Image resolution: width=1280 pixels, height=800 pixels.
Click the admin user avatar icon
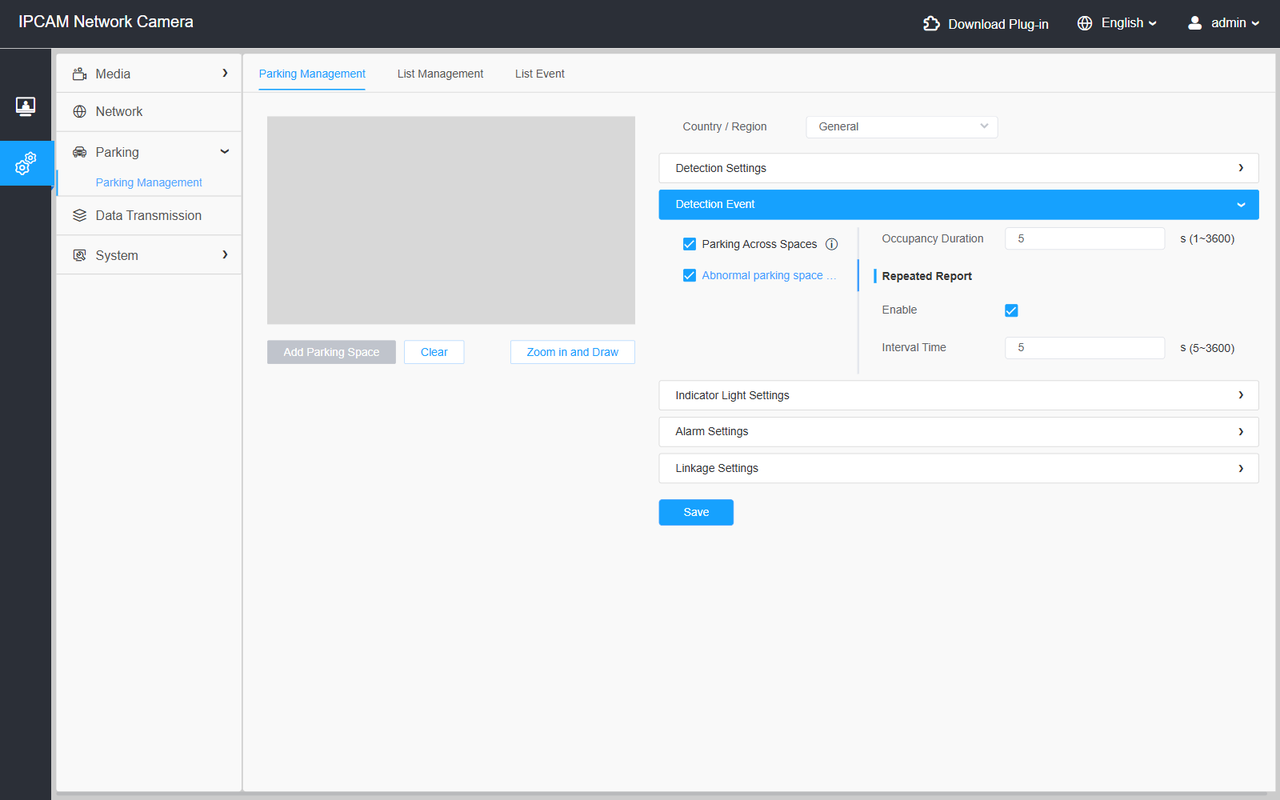click(x=1194, y=23)
